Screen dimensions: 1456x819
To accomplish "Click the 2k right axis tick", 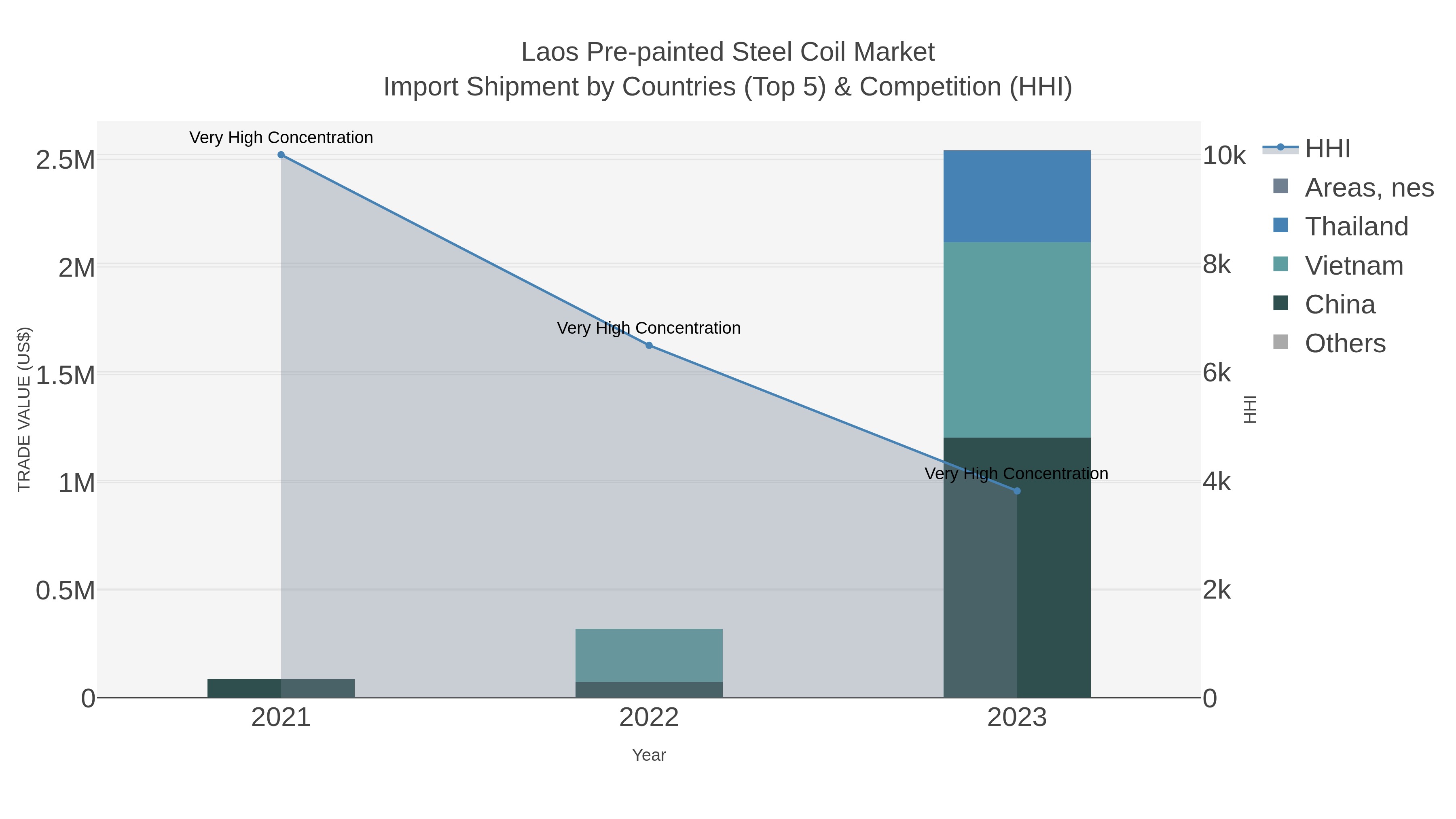I will (1217, 590).
